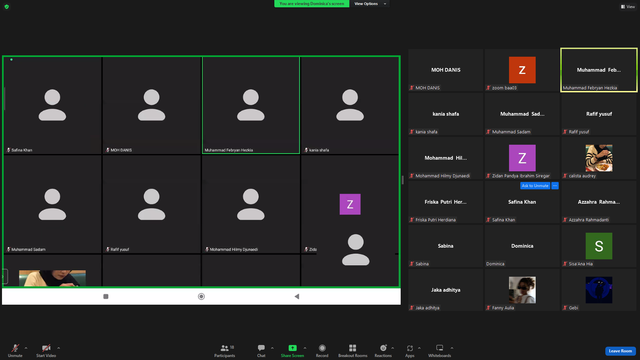640x360 pixels.
Task: Click MOH DANIS tile in shared screen
Action: (152, 105)
